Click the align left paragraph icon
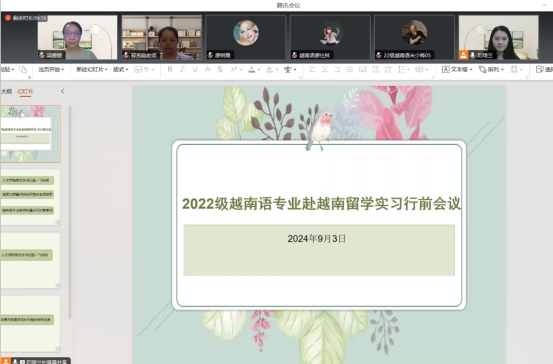This screenshot has width=553, height=364. tap(312, 69)
